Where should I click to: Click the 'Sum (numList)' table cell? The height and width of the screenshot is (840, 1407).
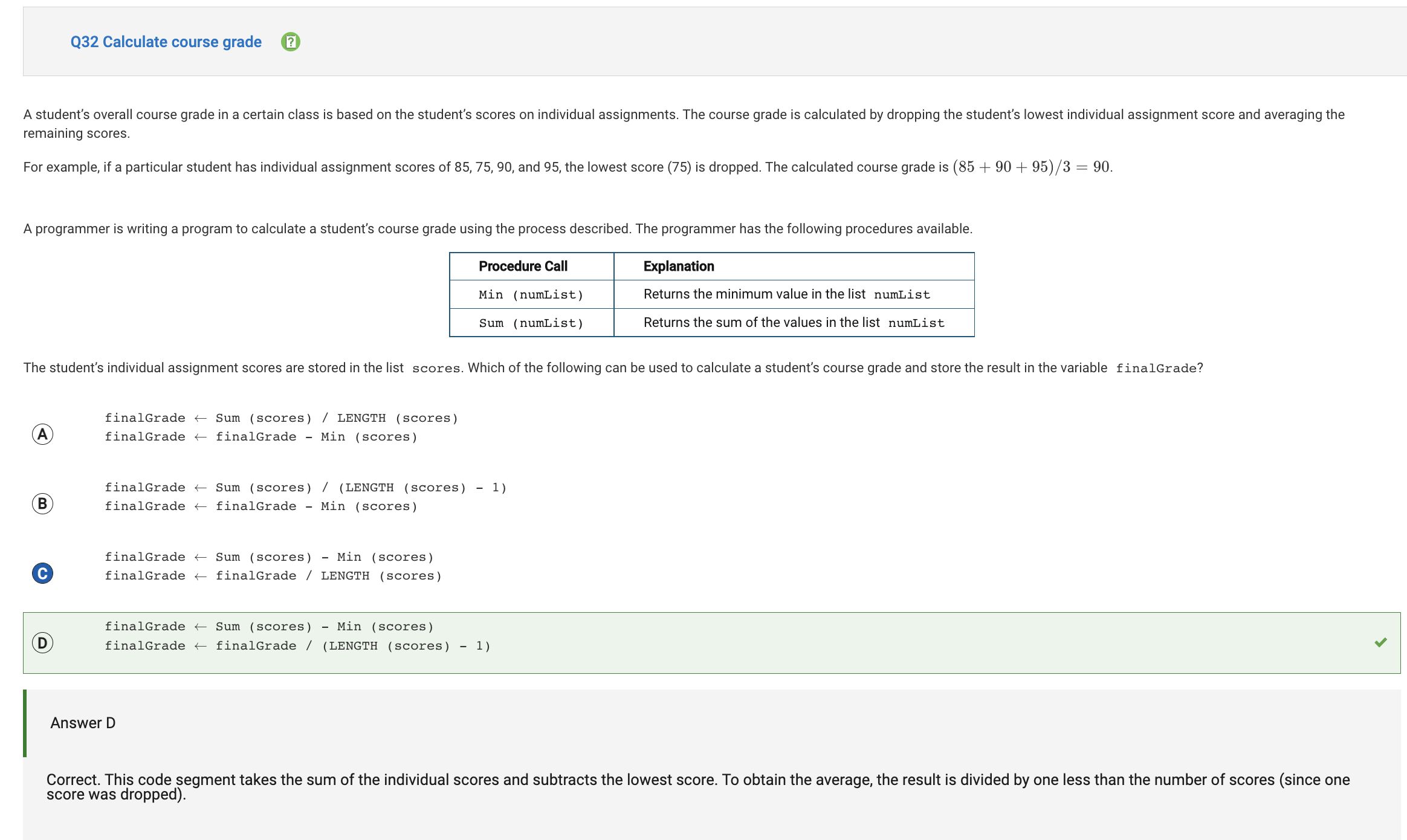pos(531,323)
